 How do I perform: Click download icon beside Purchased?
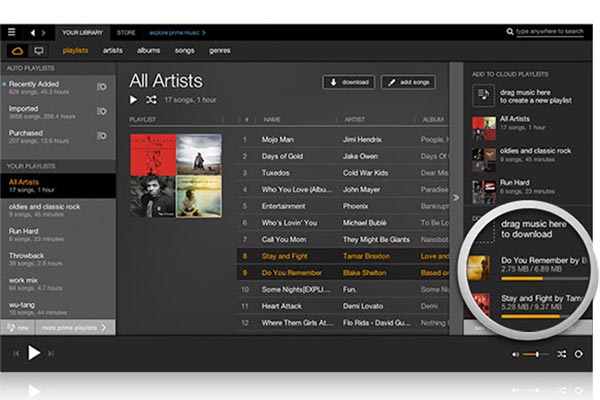coord(102,136)
